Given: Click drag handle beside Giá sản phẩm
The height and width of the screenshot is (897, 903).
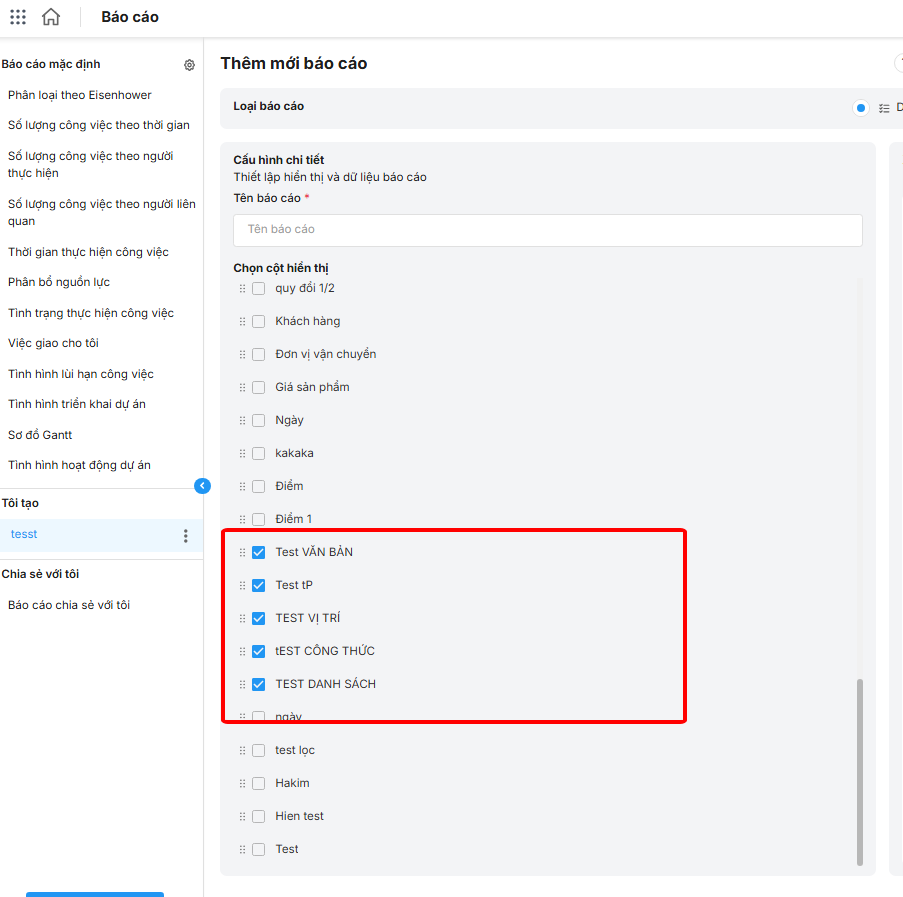Looking at the screenshot, I should (242, 387).
